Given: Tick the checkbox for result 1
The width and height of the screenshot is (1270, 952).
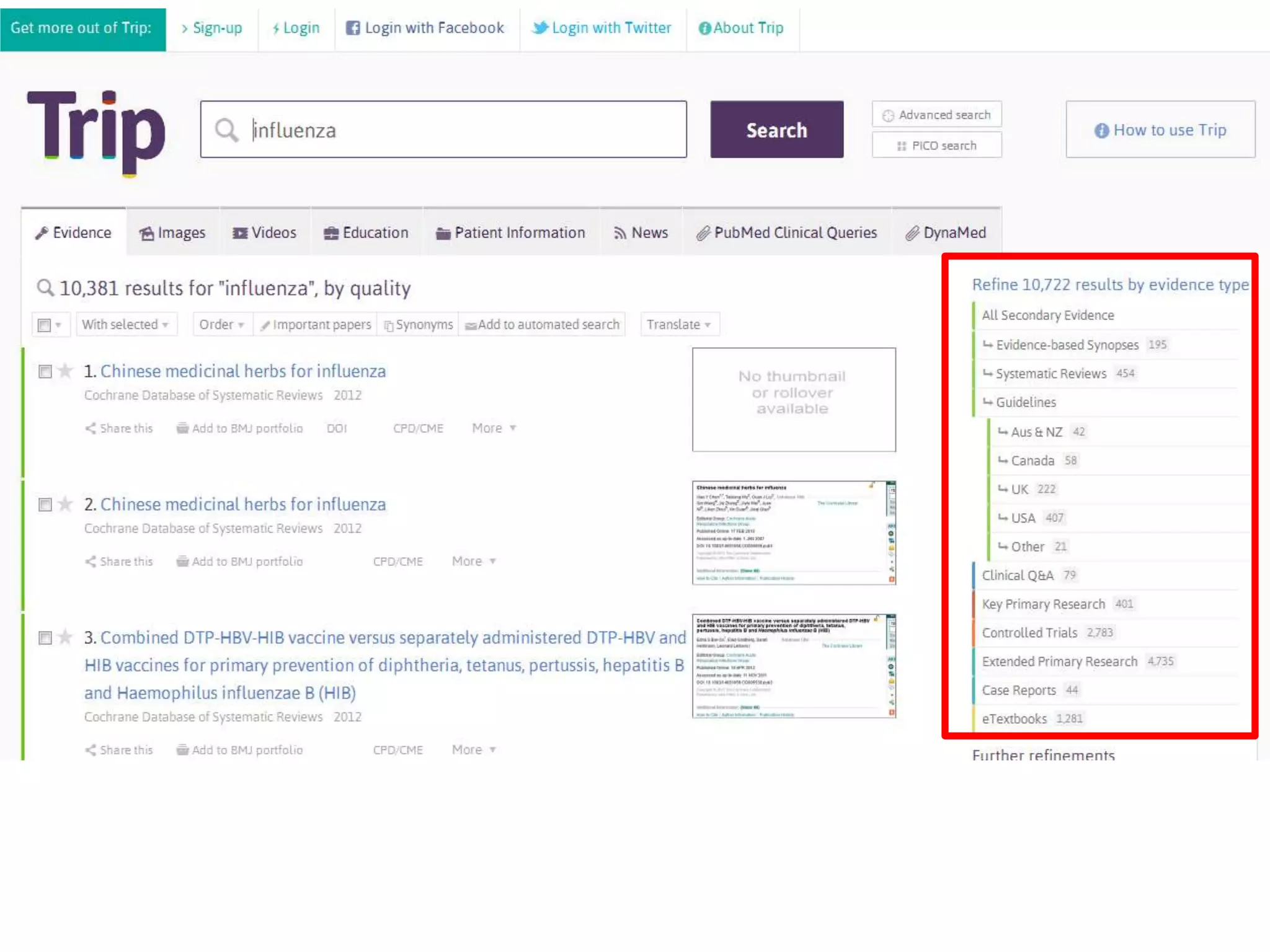Looking at the screenshot, I should coord(45,371).
